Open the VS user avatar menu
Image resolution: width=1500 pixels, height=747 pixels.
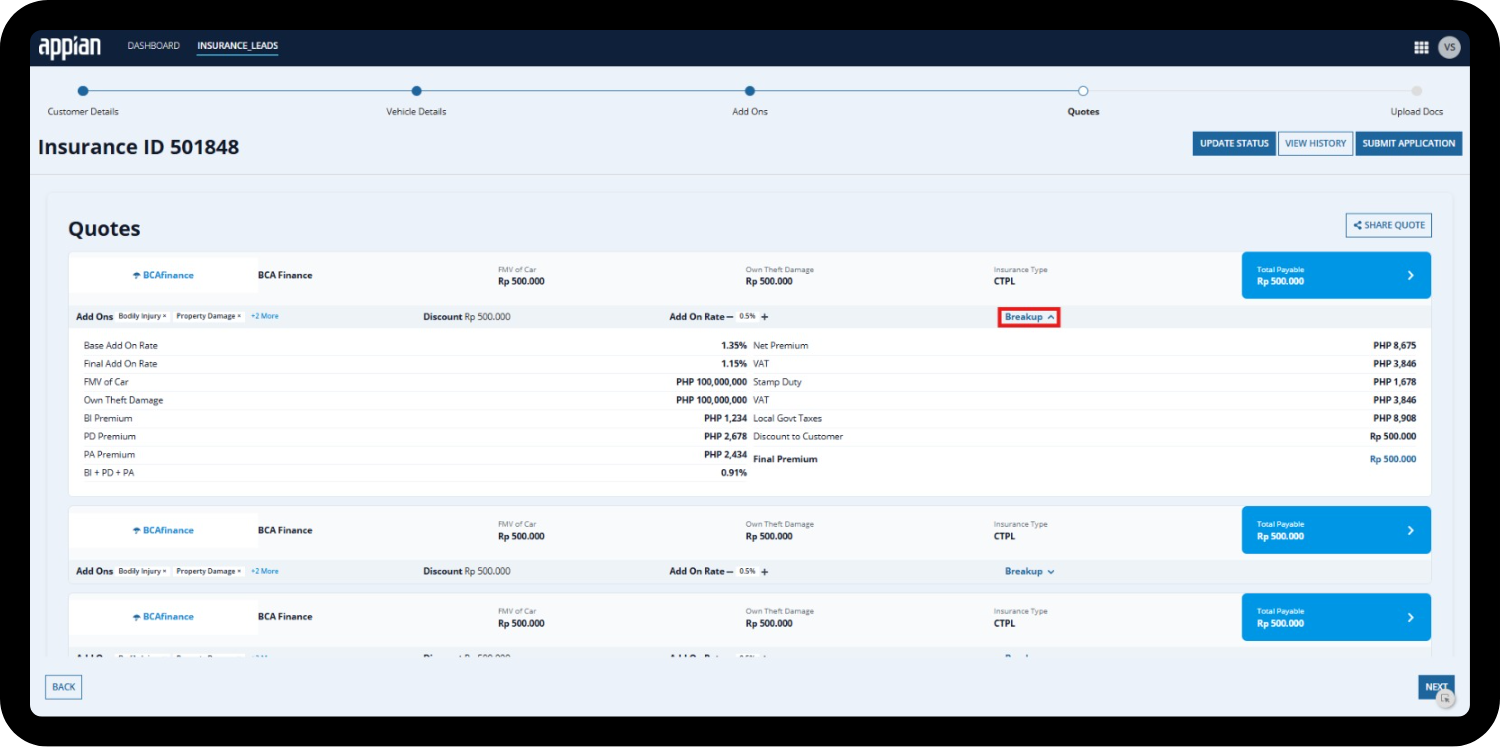click(1449, 47)
